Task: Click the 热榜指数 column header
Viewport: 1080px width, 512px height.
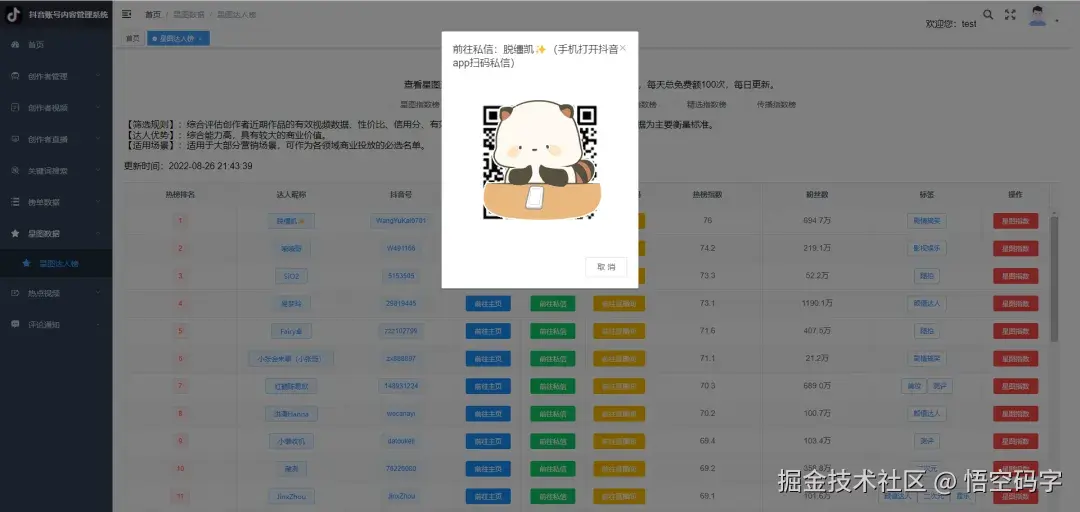Action: 707,194
